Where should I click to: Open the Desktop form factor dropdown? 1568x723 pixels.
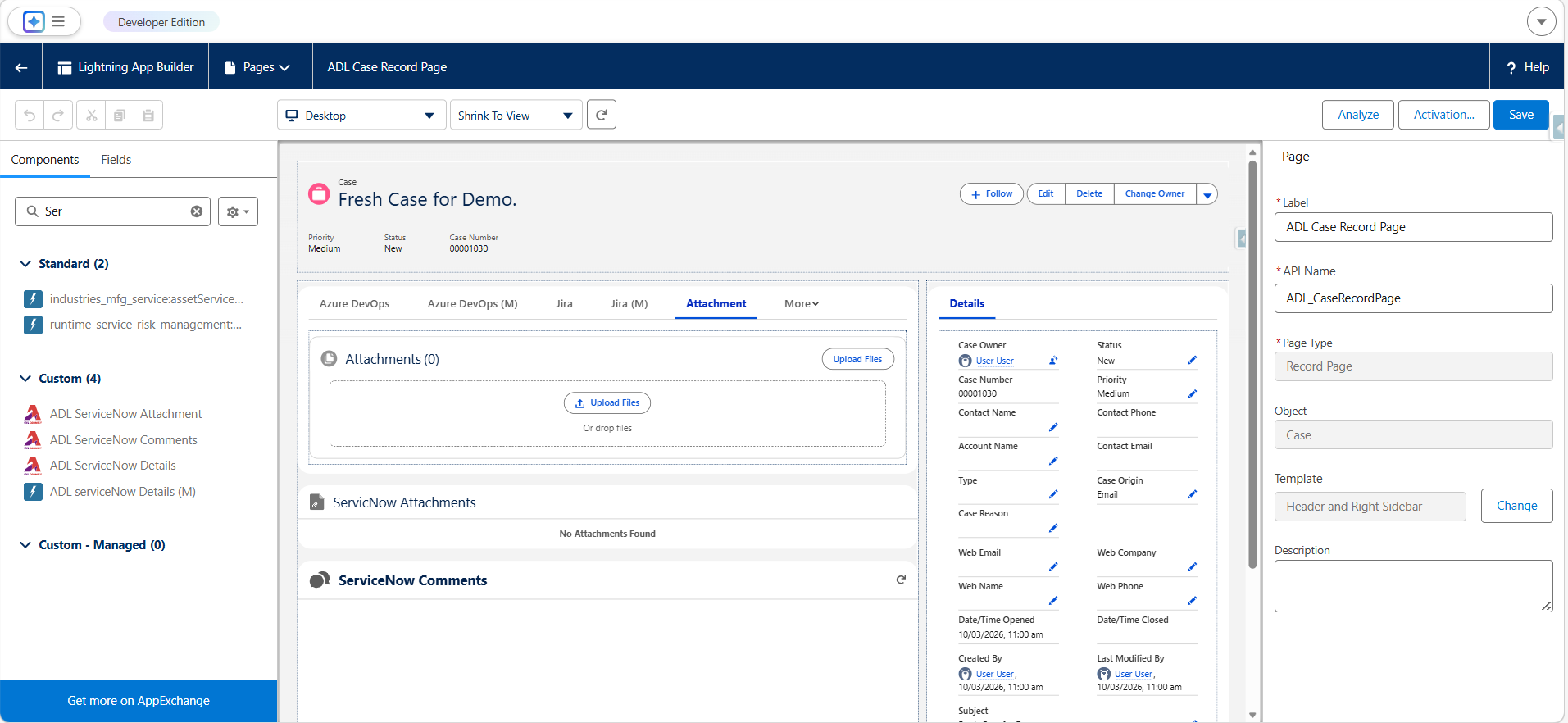(361, 116)
